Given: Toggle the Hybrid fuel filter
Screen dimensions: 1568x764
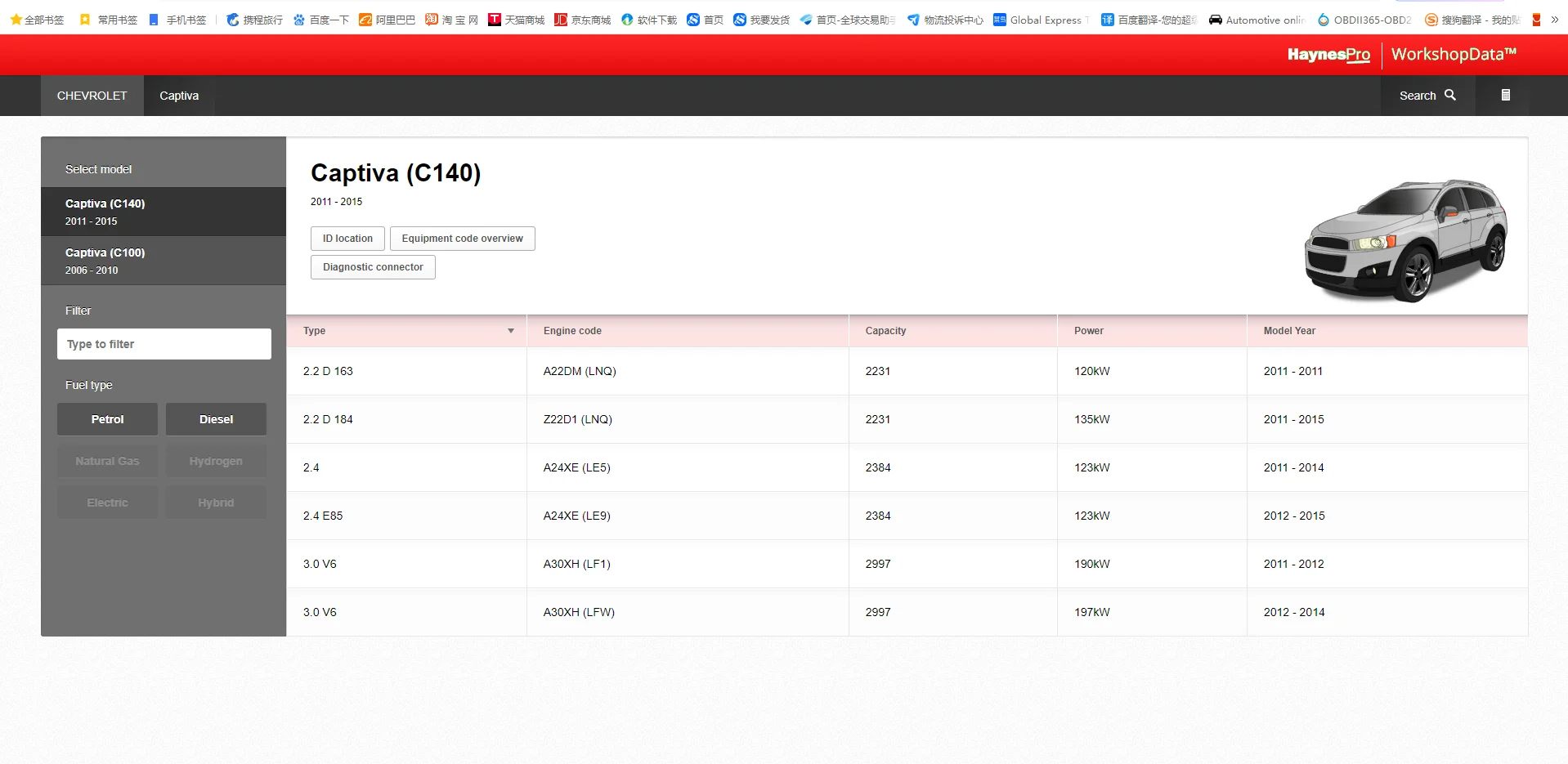Looking at the screenshot, I should 216,503.
